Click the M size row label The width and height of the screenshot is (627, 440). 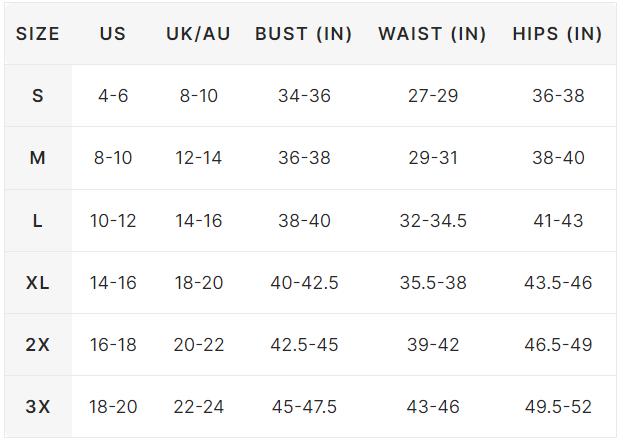point(38,158)
